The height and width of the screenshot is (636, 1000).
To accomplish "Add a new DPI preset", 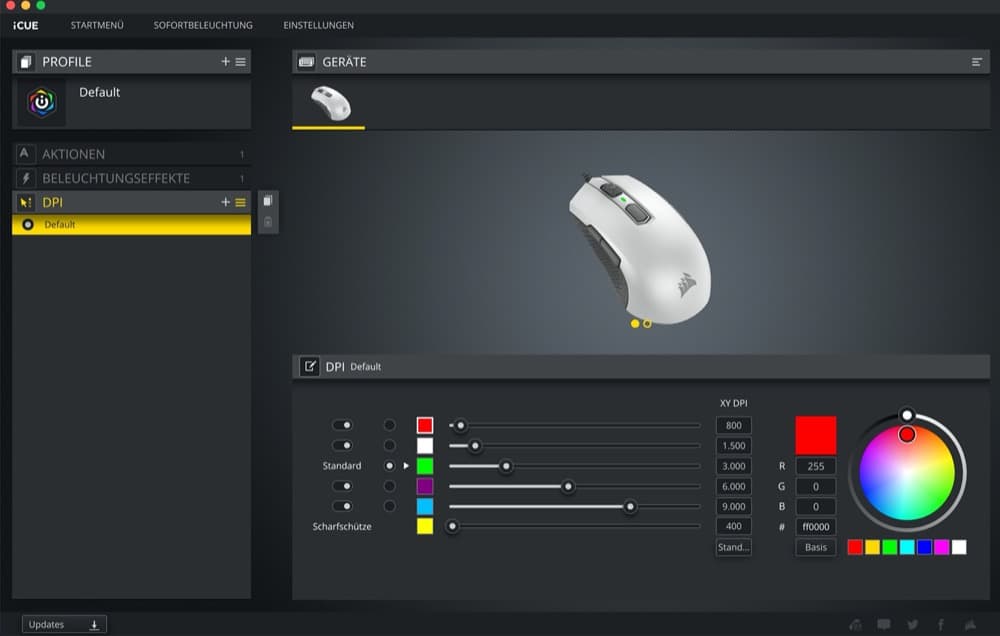I will (225, 202).
